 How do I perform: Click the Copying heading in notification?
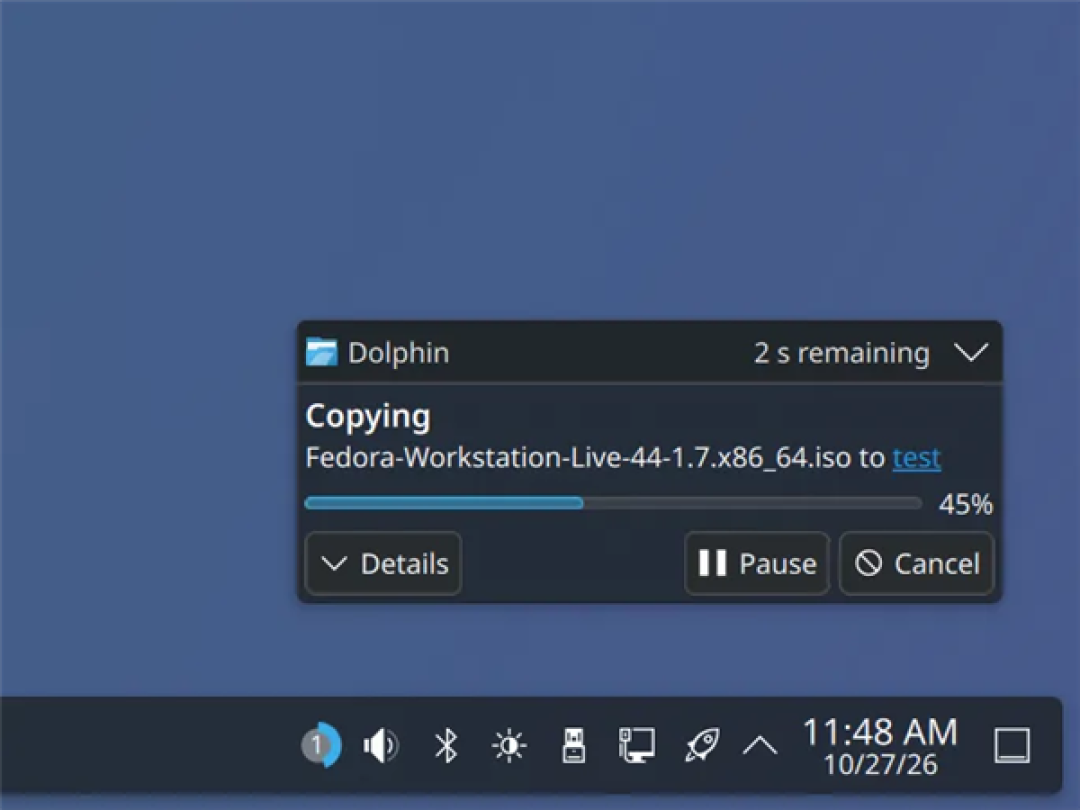click(368, 417)
